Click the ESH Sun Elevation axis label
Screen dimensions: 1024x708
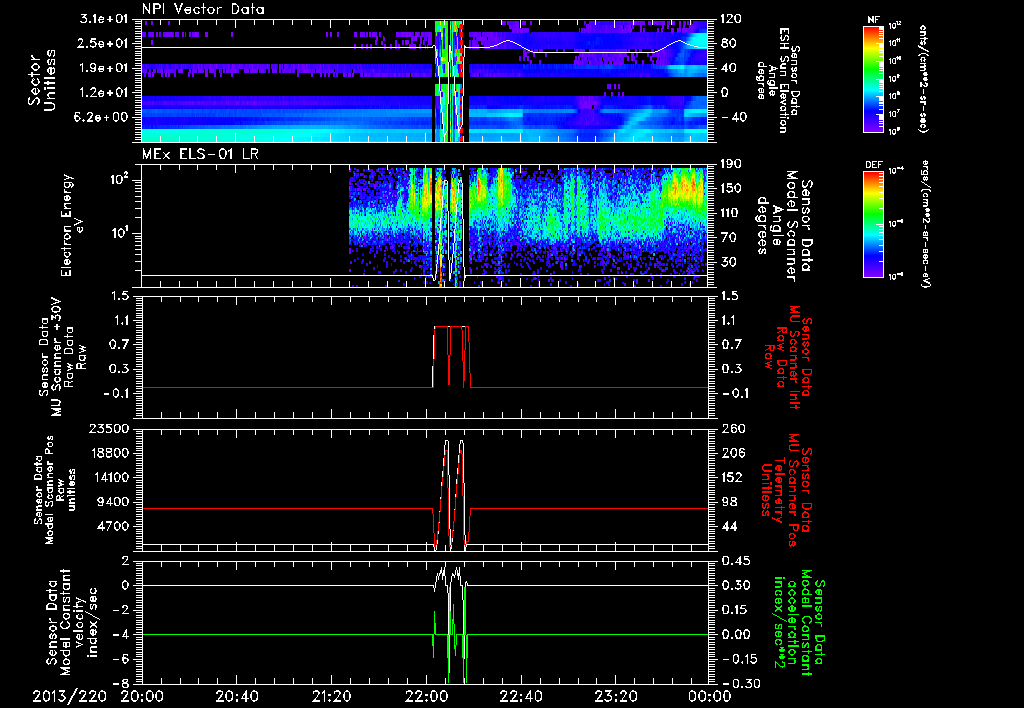[x=782, y=80]
